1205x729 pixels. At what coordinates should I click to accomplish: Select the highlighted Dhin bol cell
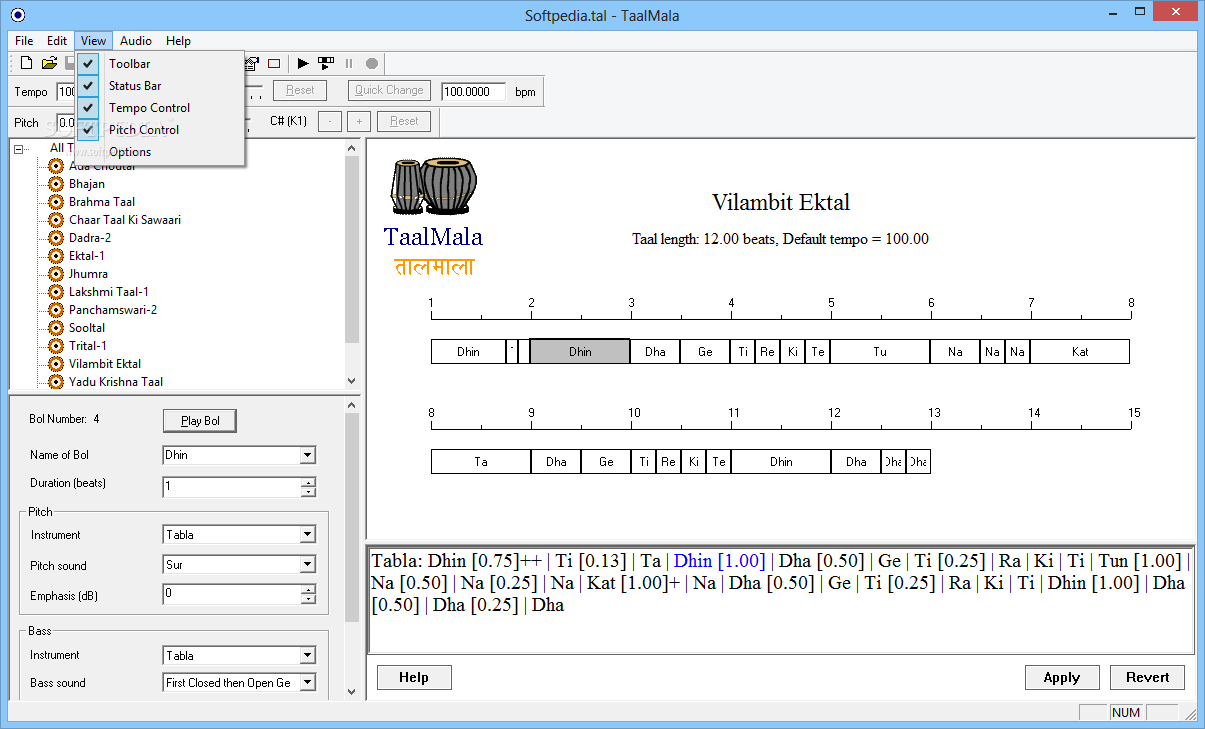[580, 351]
